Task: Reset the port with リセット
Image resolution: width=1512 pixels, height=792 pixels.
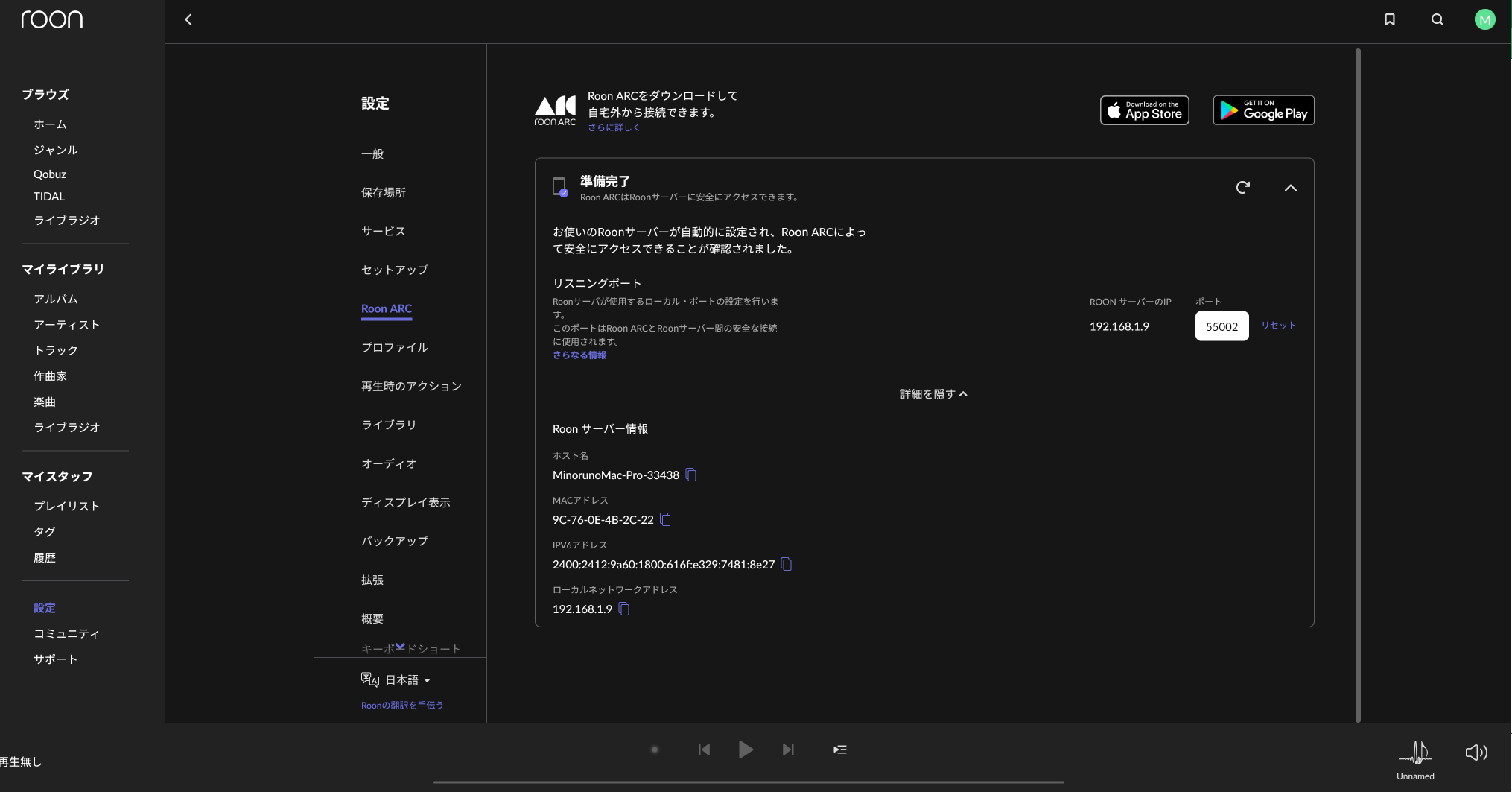Action: pos(1278,326)
